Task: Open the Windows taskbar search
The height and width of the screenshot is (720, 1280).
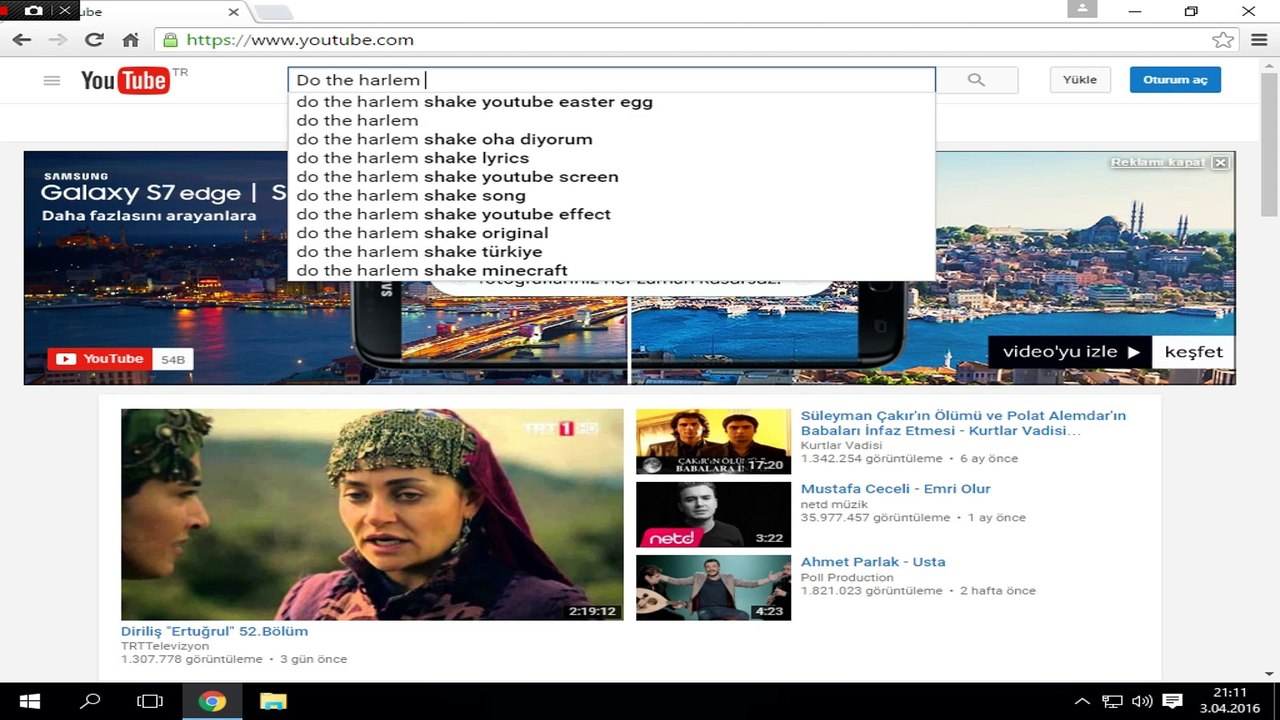Action: coord(90,701)
